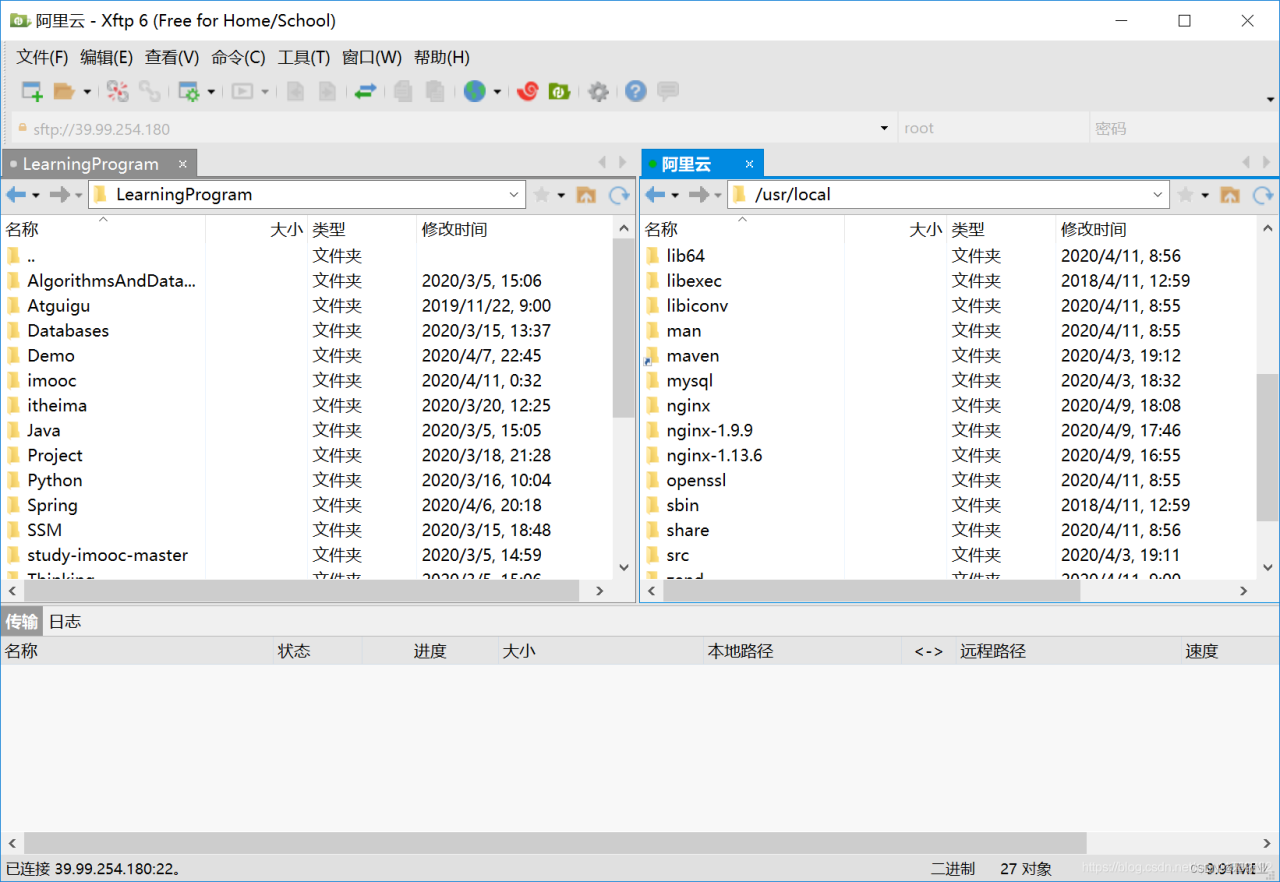Select the Databases folder in local list
This screenshot has width=1280, height=882.
(68, 331)
